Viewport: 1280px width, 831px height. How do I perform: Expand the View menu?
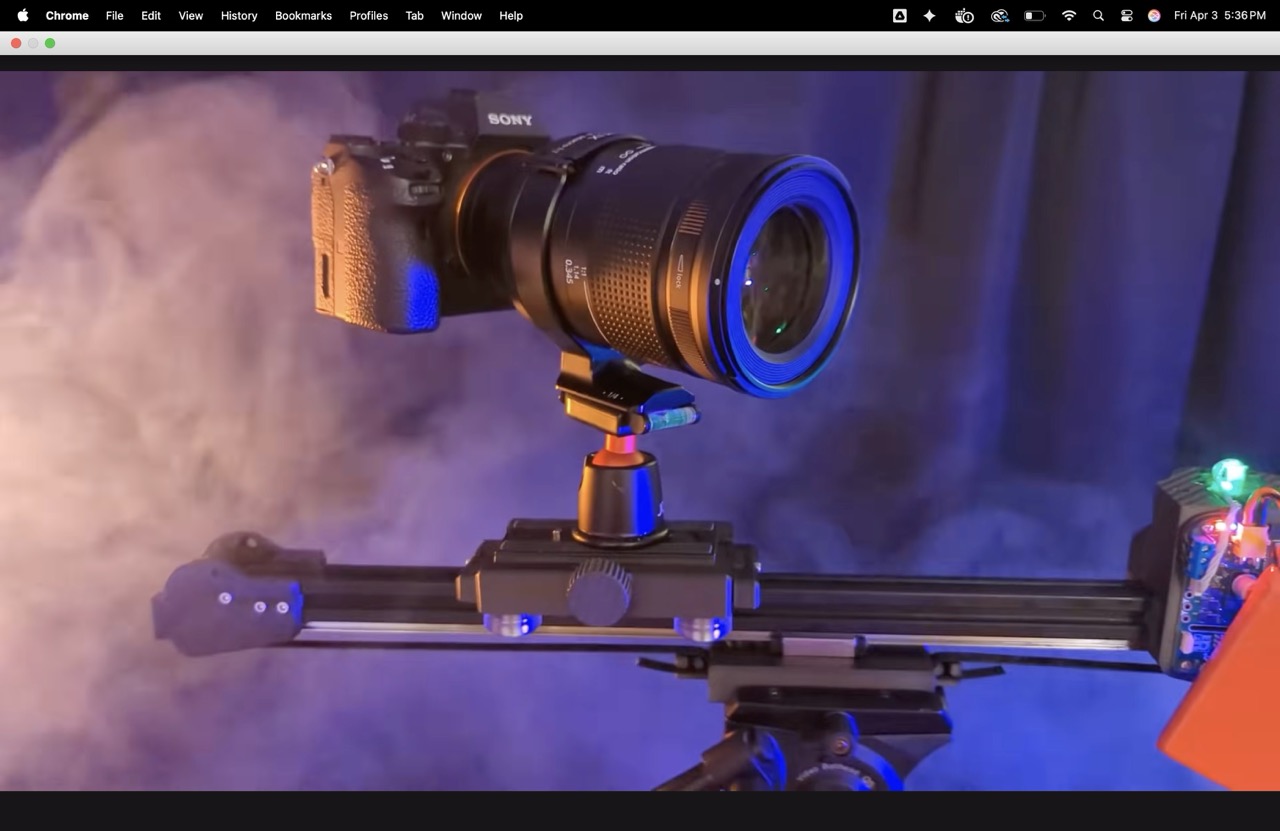[x=190, y=15]
